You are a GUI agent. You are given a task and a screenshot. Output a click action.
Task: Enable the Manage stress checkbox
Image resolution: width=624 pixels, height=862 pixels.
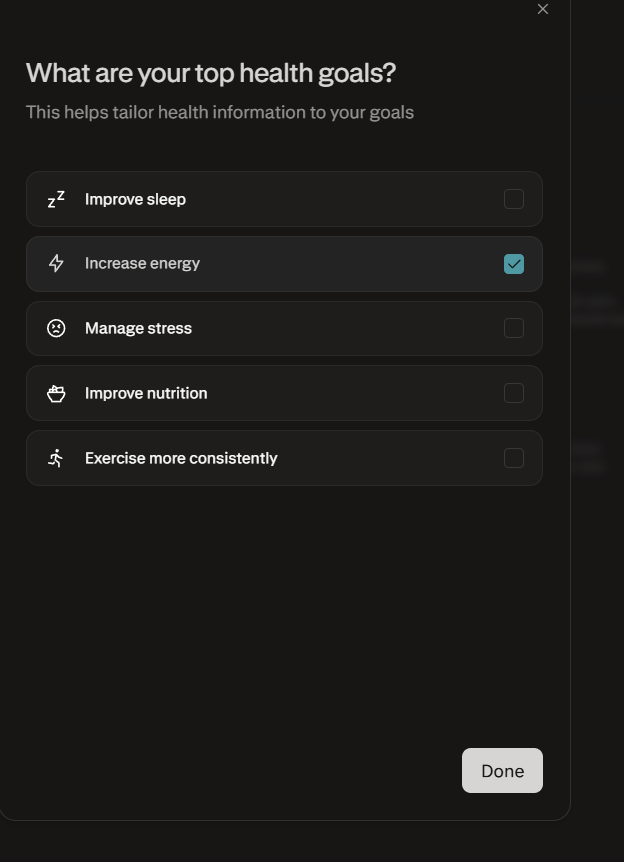coord(514,328)
